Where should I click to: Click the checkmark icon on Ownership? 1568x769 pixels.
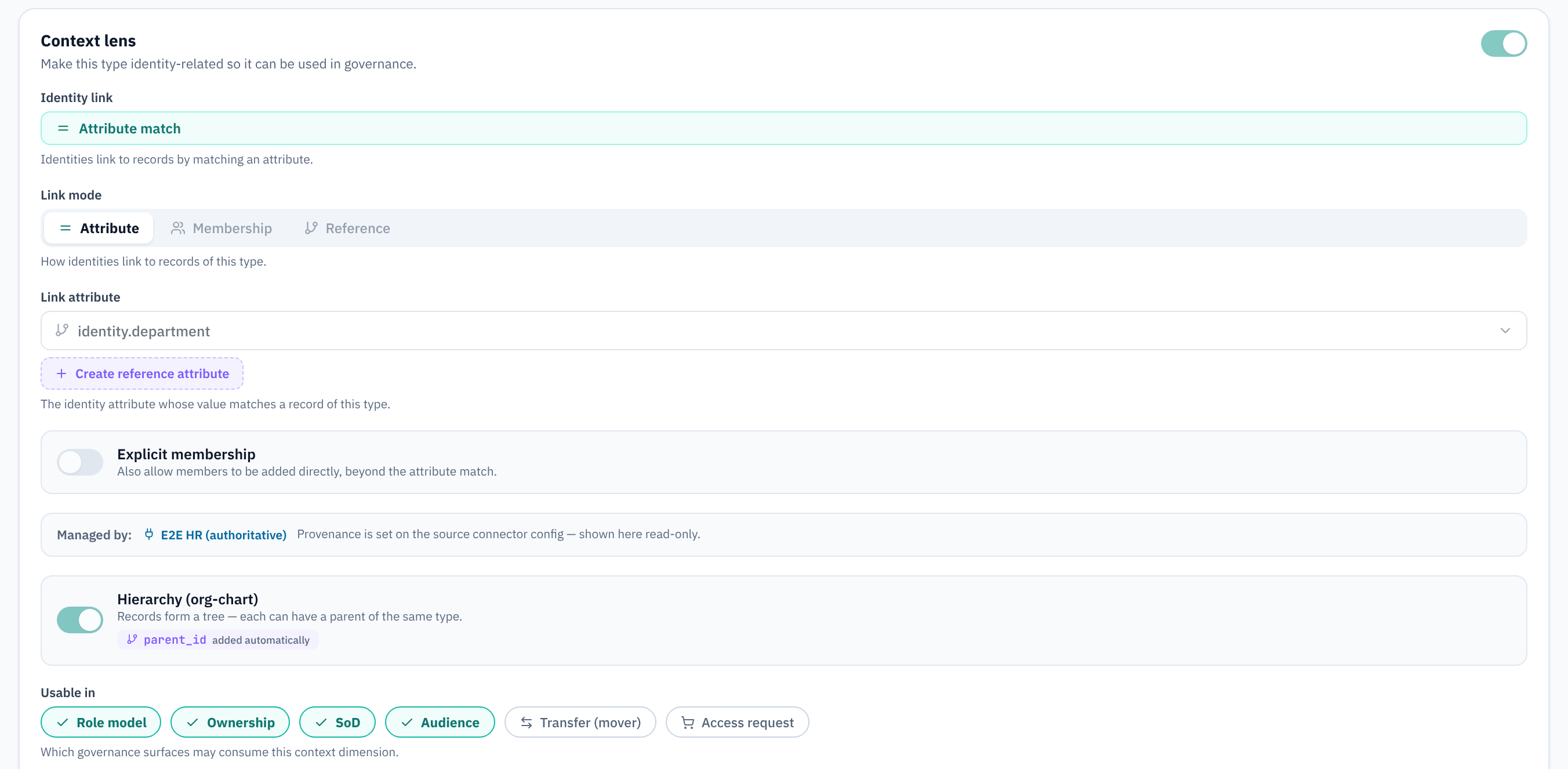click(193, 722)
